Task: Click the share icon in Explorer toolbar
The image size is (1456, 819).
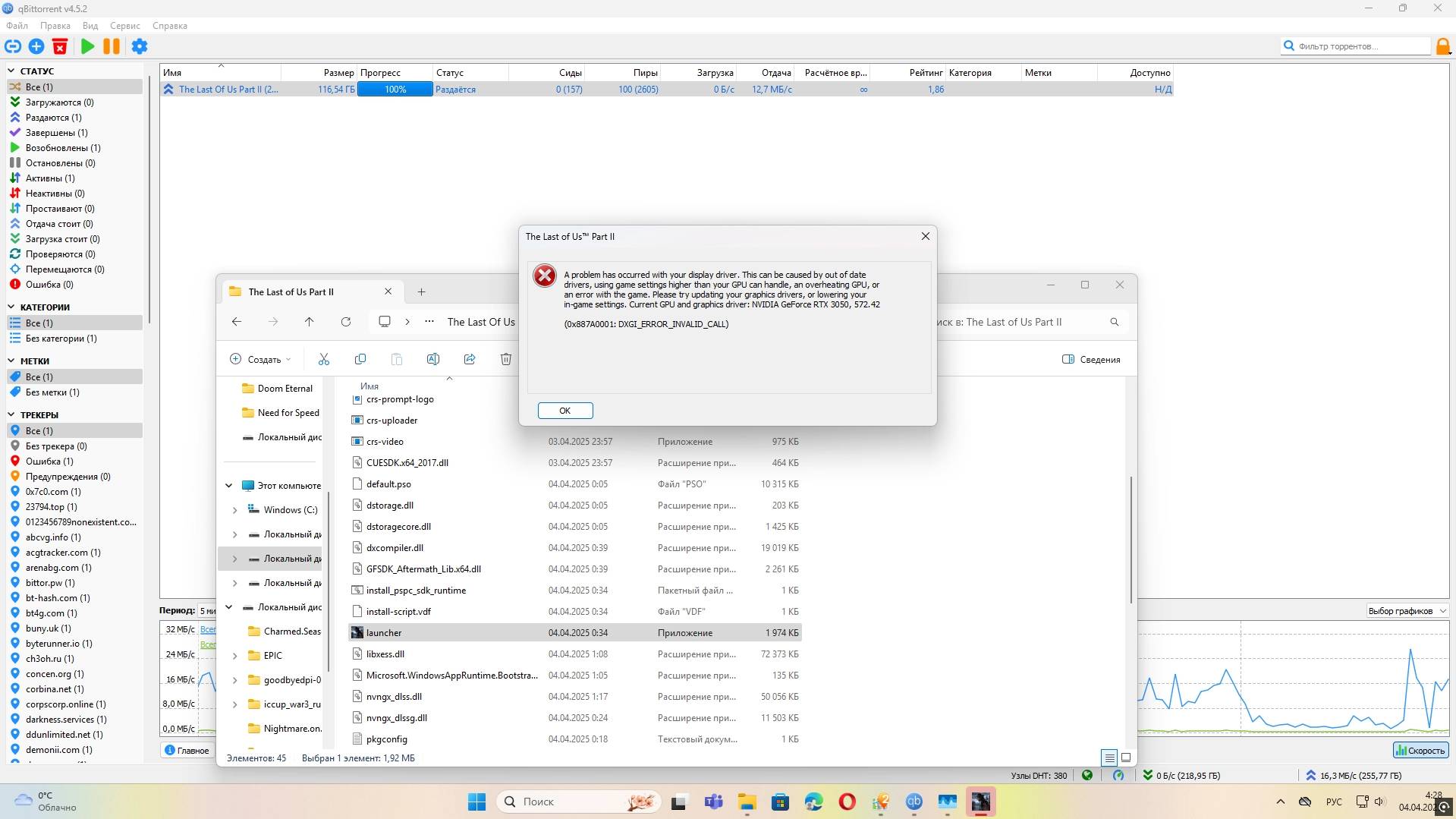Action: tap(470, 359)
